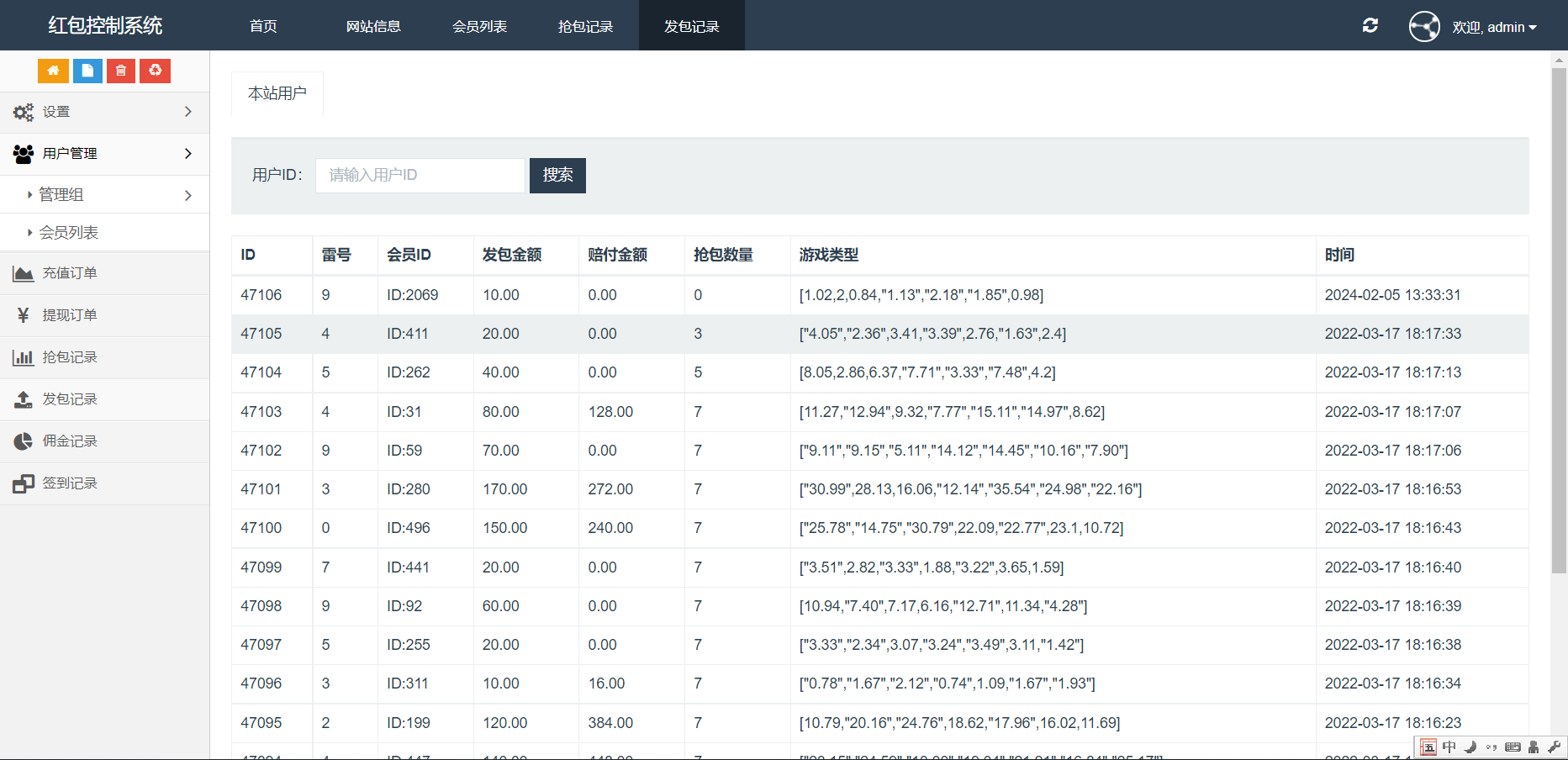The height and width of the screenshot is (760, 1568).
Task: Click the 搜索 search button
Action: tap(557, 175)
